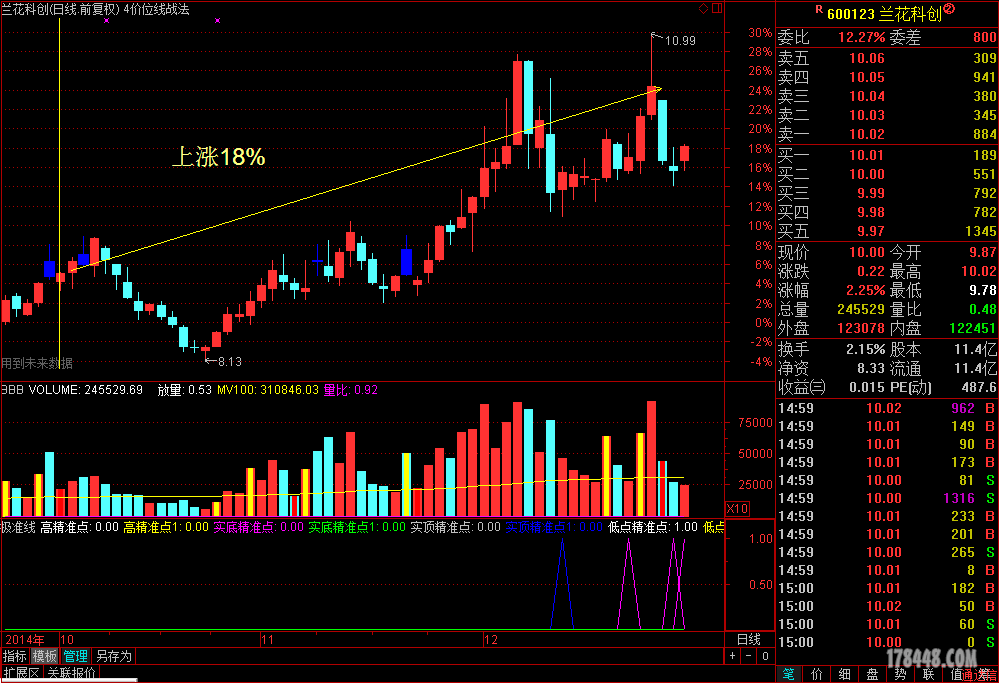Click the X10 volume scale marker
This screenshot has height=683, width=999.
tap(737, 508)
